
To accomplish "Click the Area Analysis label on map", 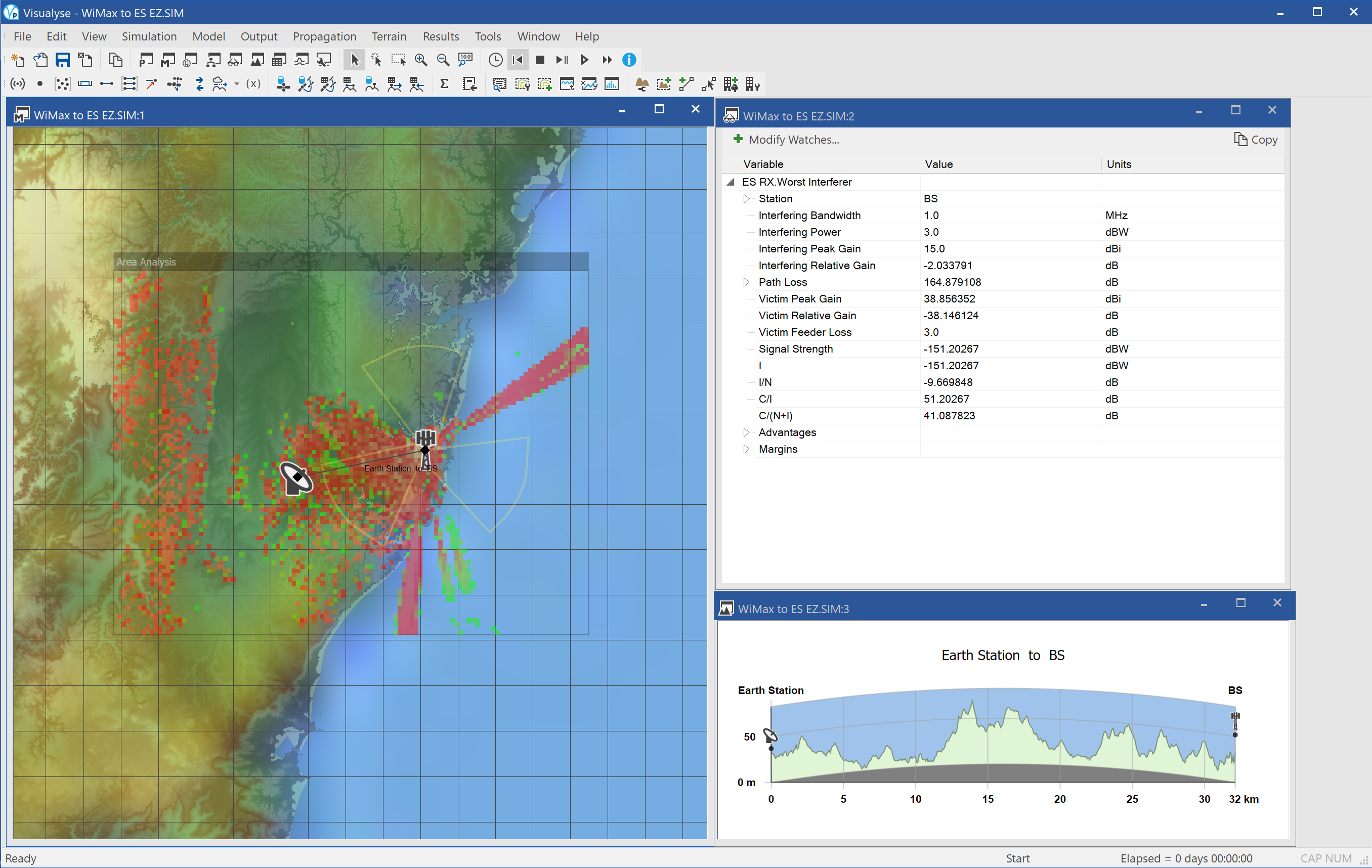I will (145, 261).
